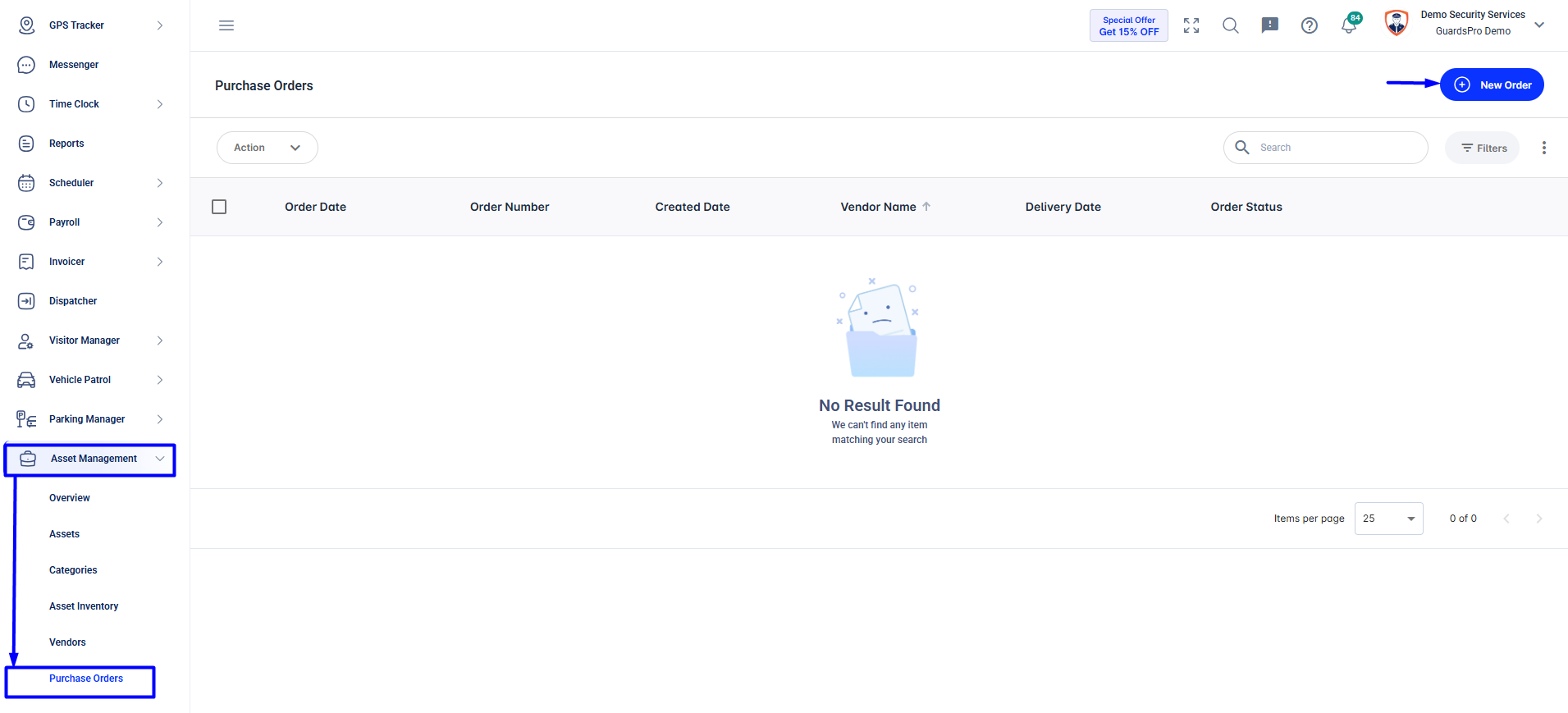Open the Asset Inventory submenu item

(84, 606)
